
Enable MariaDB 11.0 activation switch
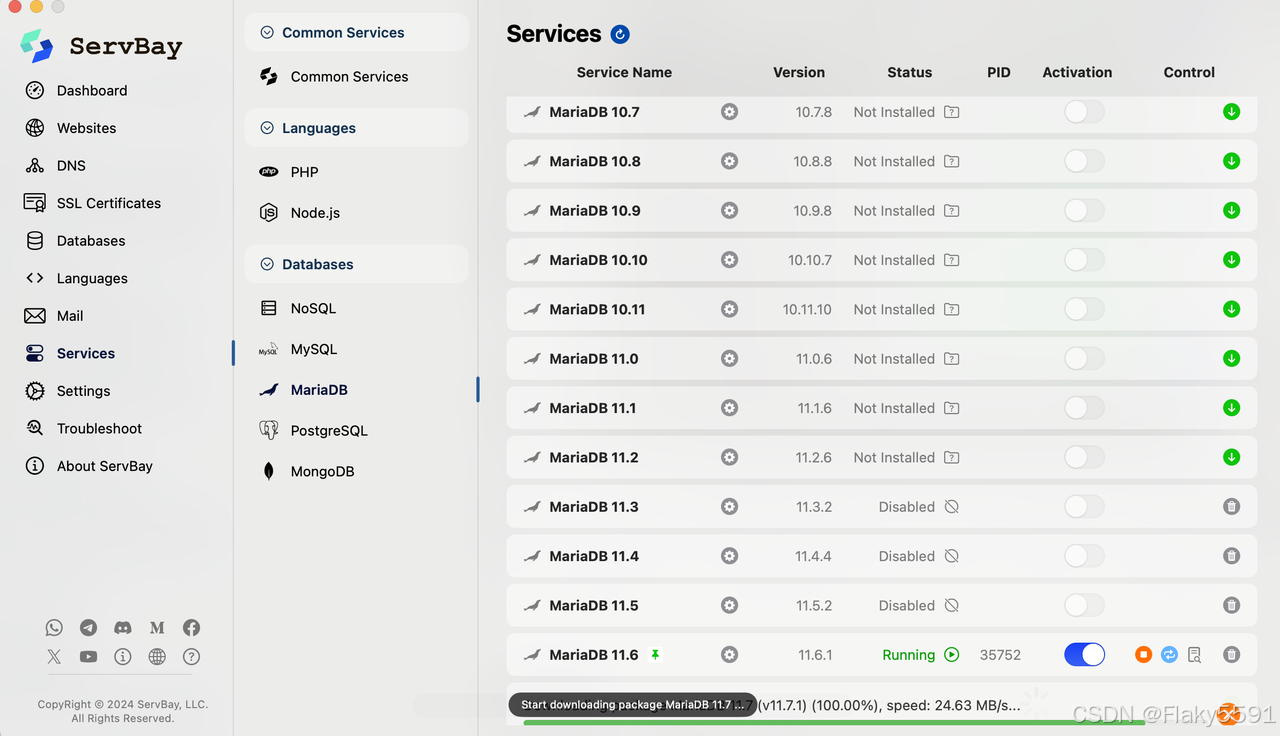point(1084,358)
